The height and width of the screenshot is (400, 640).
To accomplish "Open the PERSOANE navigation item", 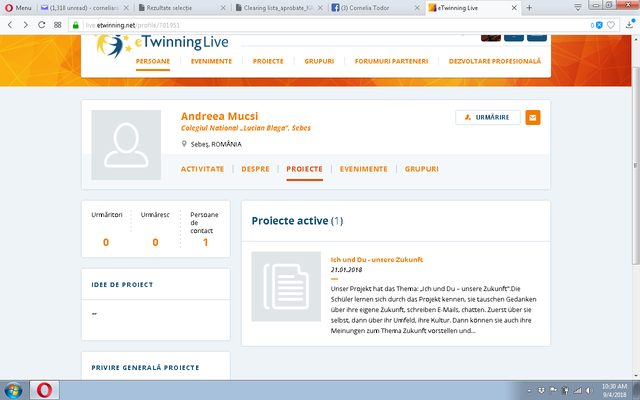I will pyautogui.click(x=153, y=61).
